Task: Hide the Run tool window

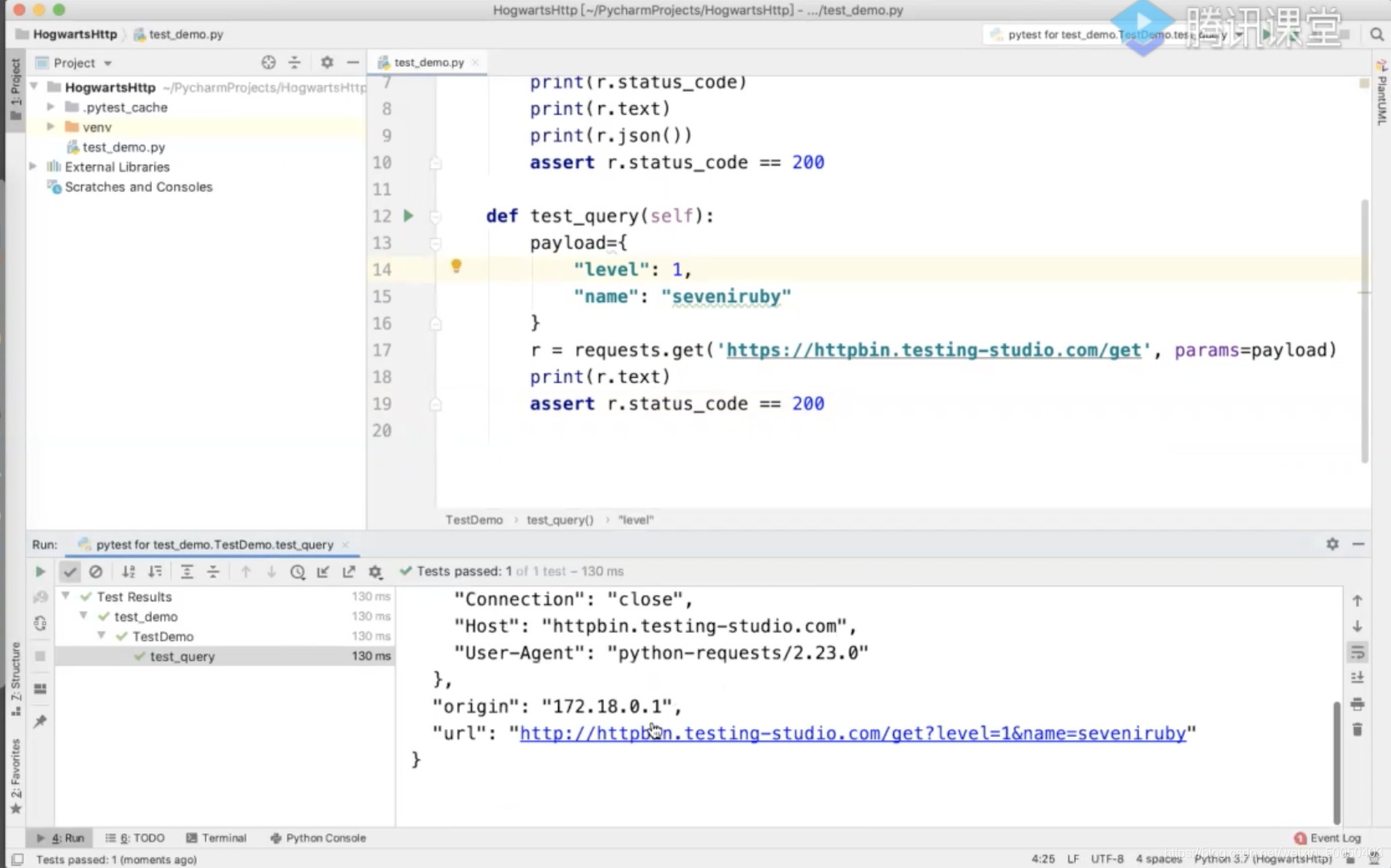Action: 1359,544
